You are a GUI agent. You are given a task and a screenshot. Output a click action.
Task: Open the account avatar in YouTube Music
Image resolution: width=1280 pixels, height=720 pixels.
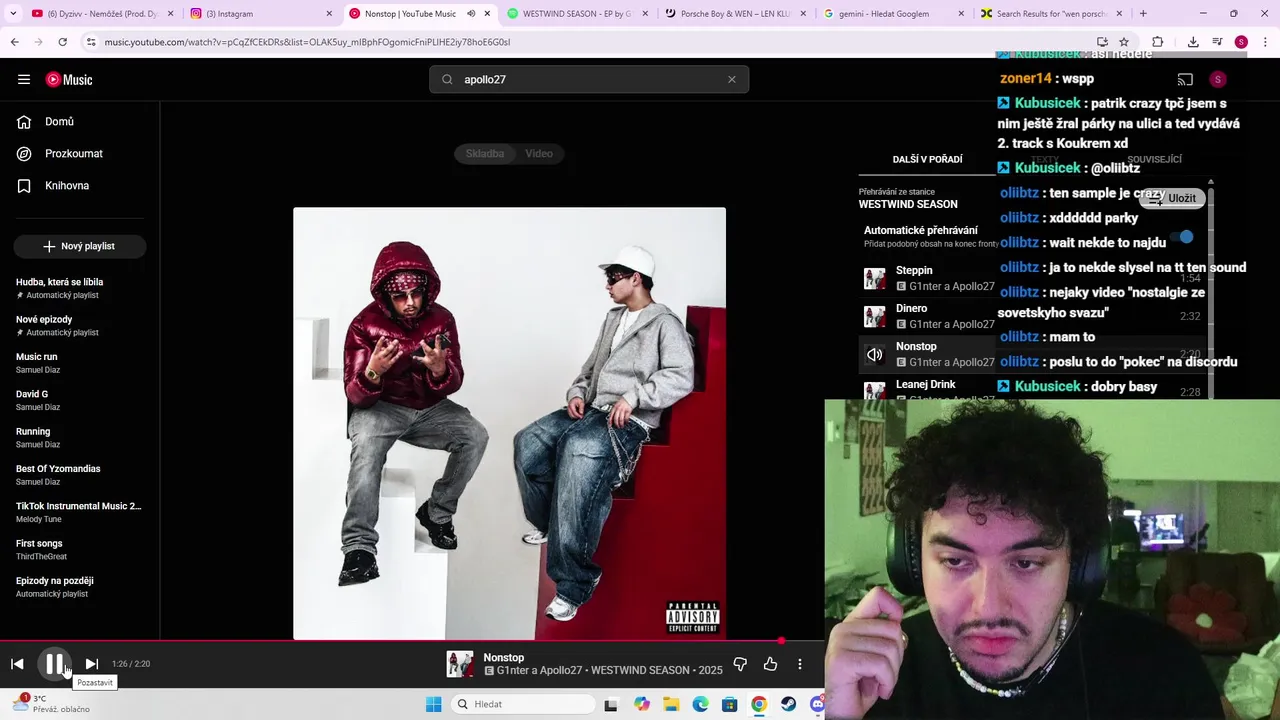click(x=1217, y=79)
